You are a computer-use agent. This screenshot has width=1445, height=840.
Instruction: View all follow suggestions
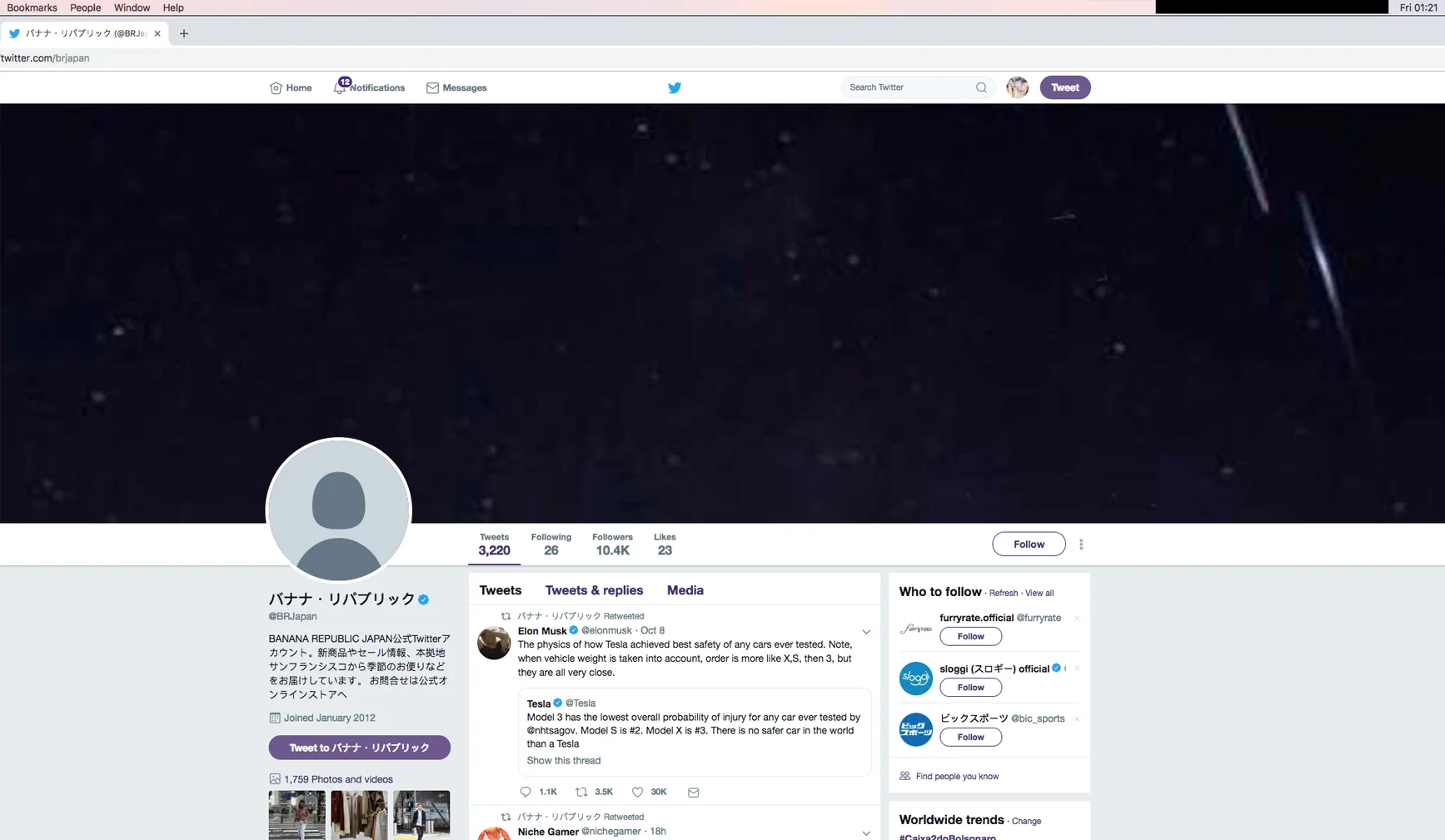click(1039, 593)
